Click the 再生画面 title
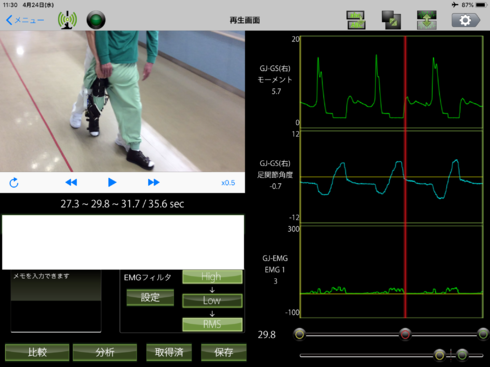 (x=245, y=20)
